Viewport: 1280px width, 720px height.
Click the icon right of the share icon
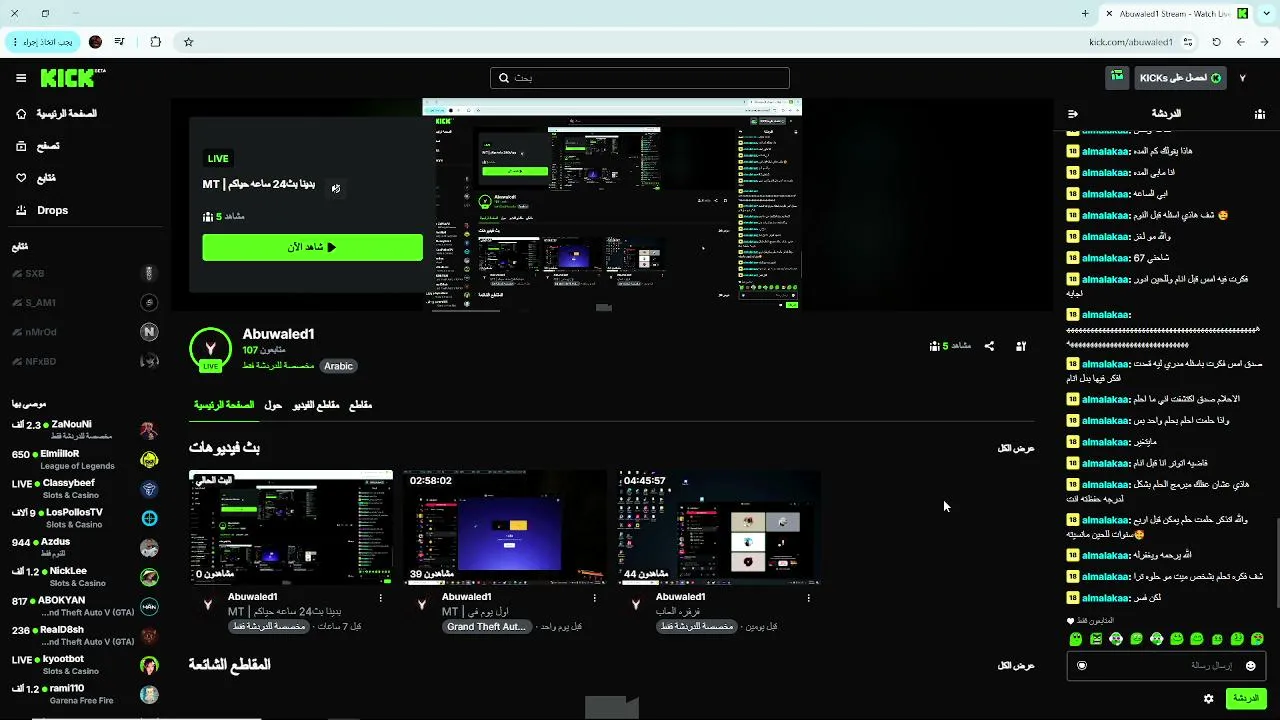click(x=1021, y=346)
